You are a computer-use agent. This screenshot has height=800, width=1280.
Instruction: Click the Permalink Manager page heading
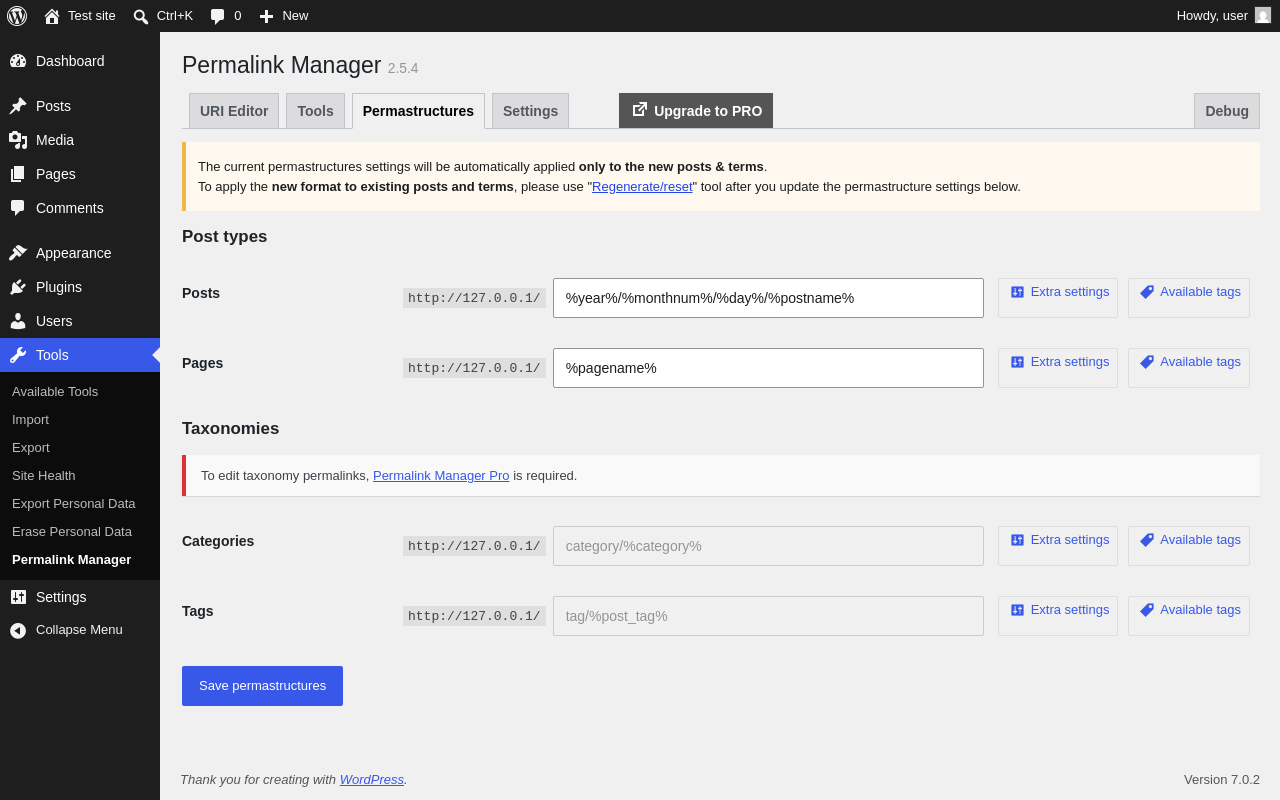pos(282,65)
